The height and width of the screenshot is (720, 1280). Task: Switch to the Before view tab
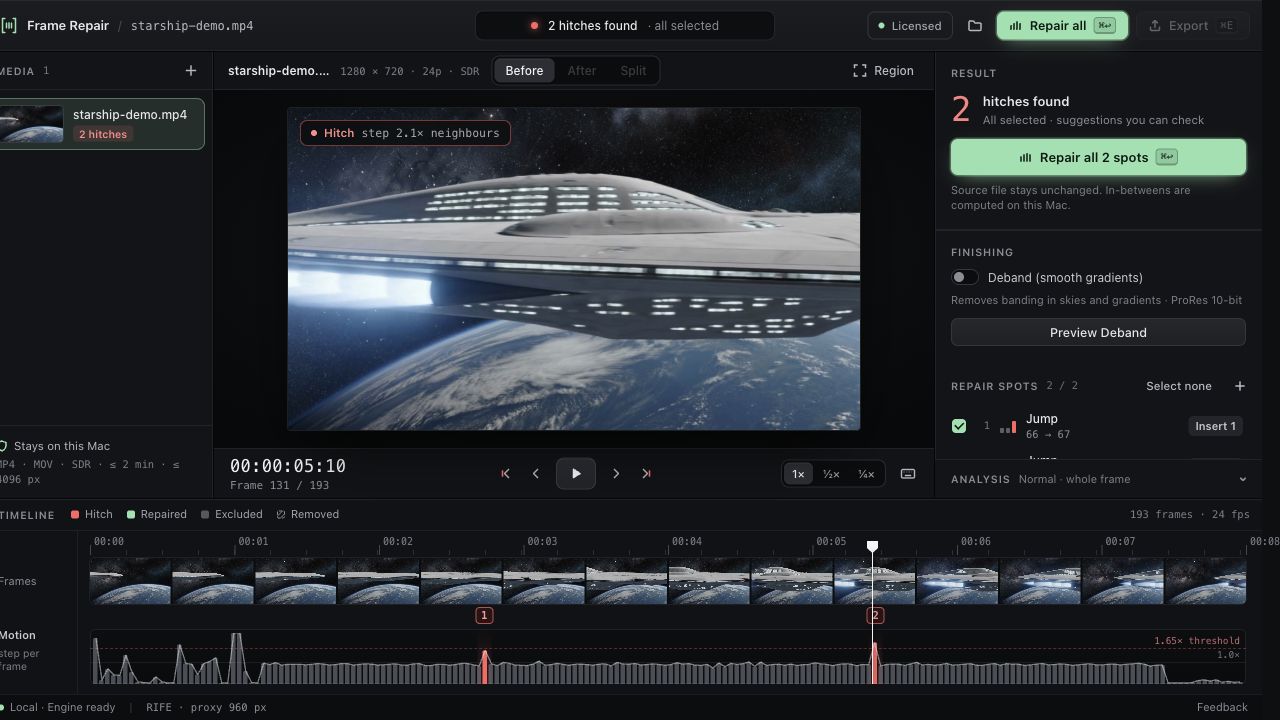(x=524, y=71)
